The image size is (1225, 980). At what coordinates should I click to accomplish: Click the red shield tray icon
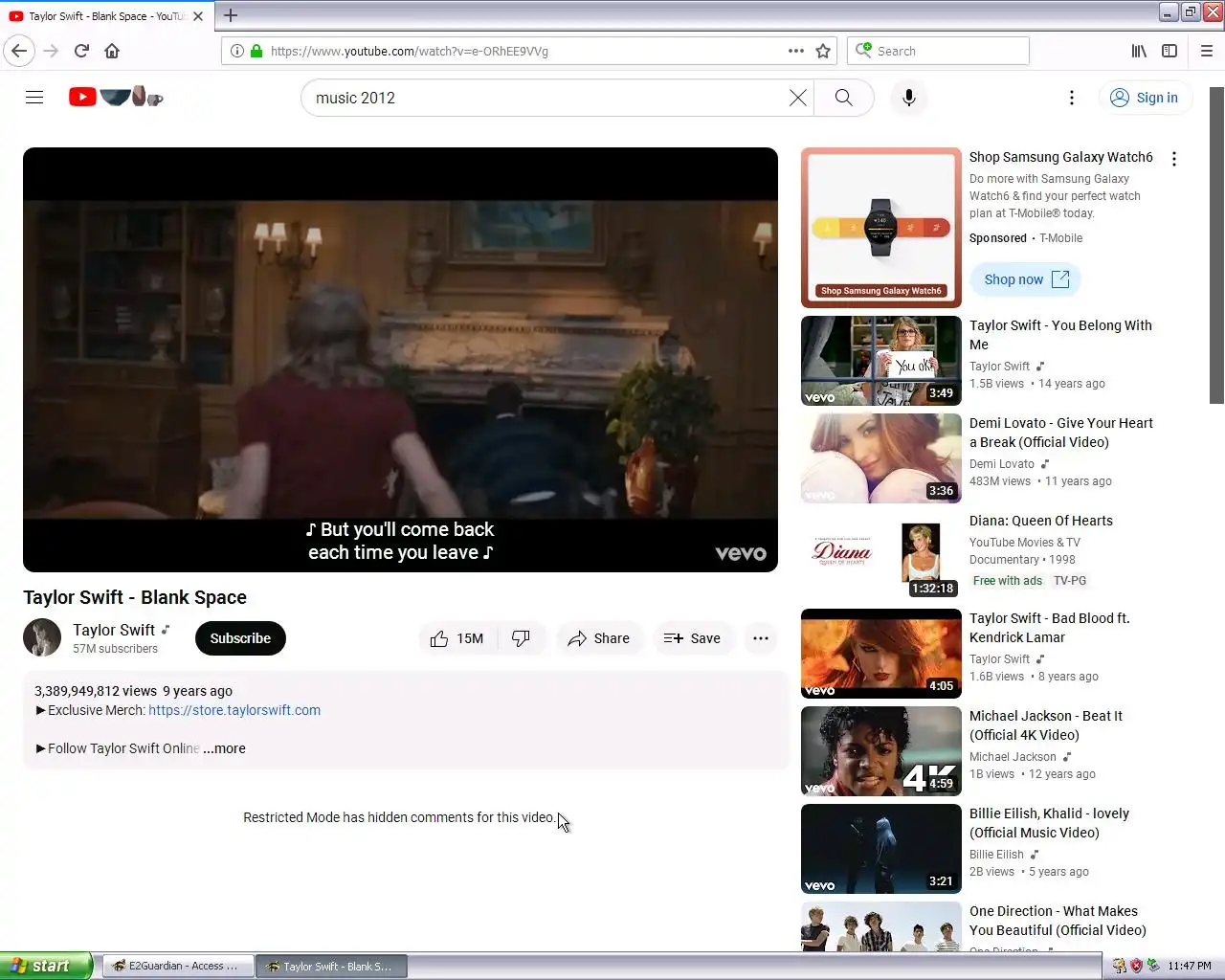[1136, 966]
